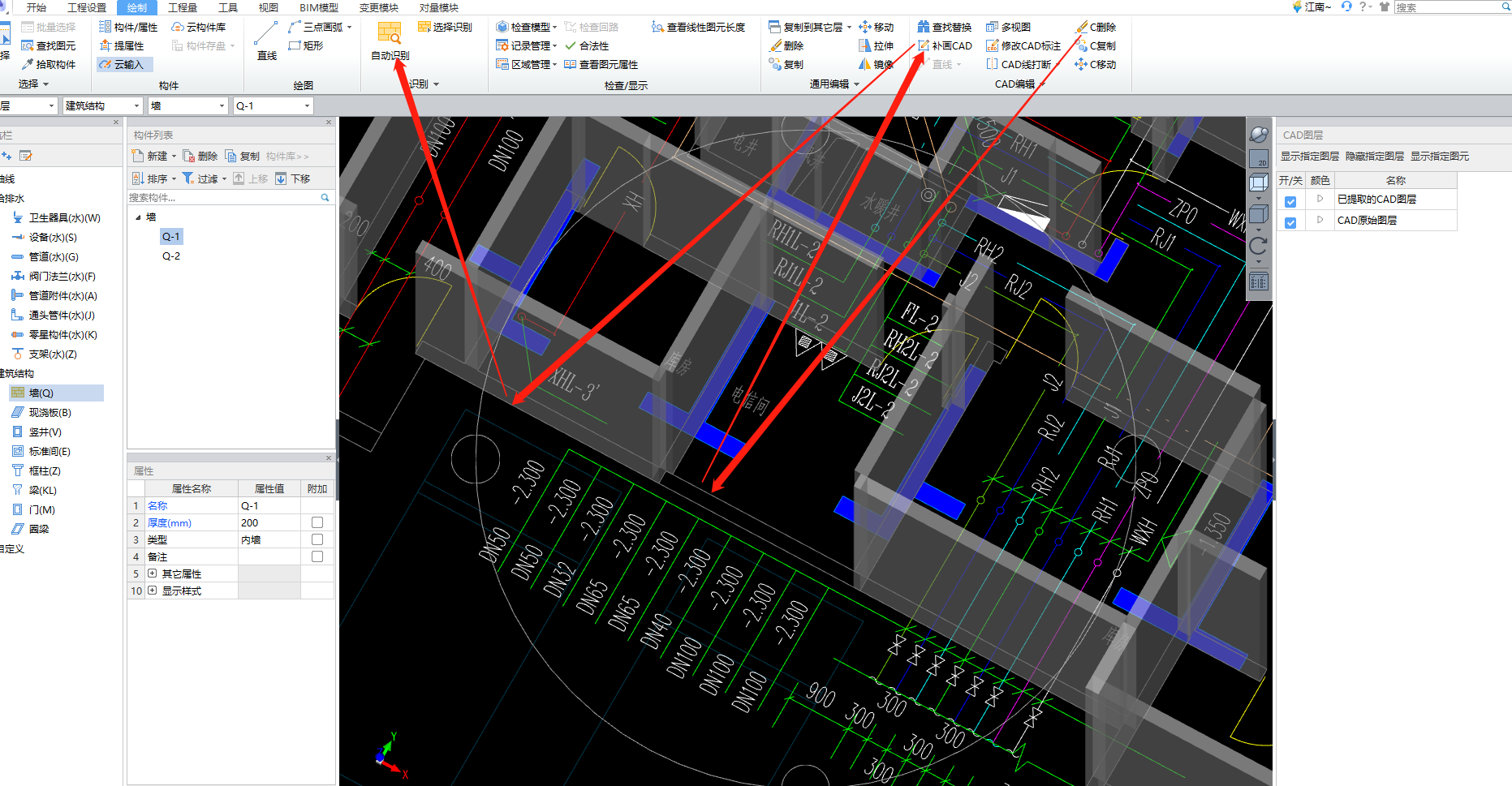The height and width of the screenshot is (786, 1512).
Task: Open the Q-1 component dropdown
Action: [x=274, y=105]
